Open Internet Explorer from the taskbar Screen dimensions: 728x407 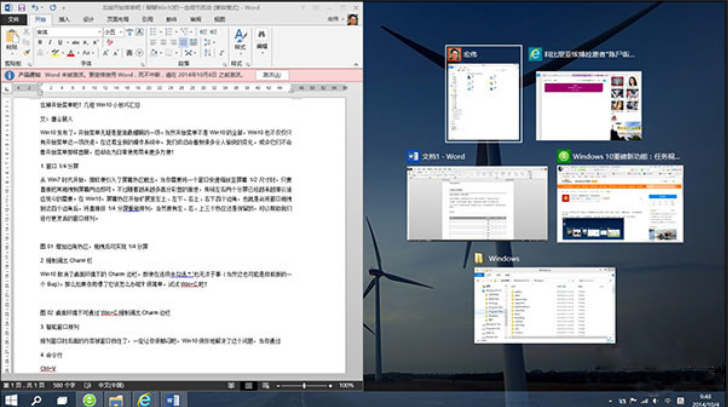(144, 400)
